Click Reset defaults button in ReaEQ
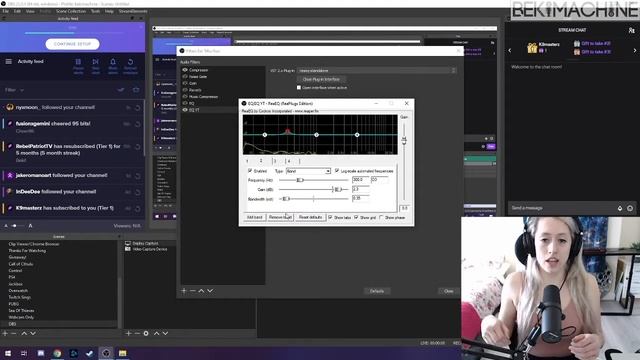 tap(310, 218)
